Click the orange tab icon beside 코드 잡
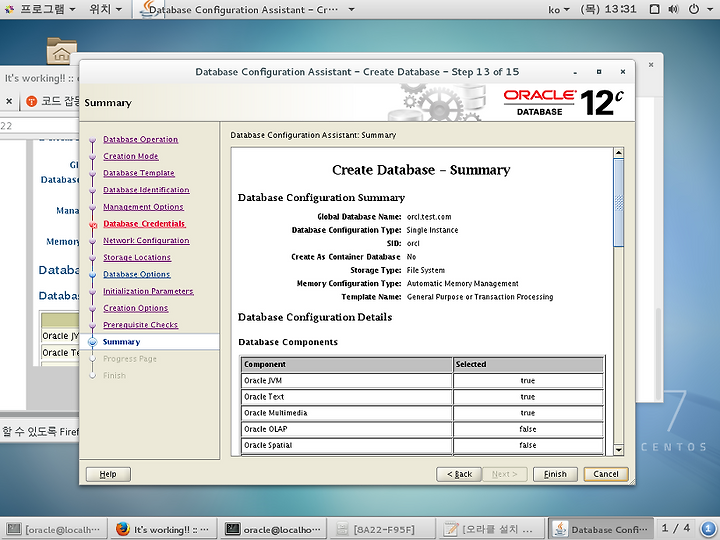Screen dimensions: 720x540 [31, 101]
